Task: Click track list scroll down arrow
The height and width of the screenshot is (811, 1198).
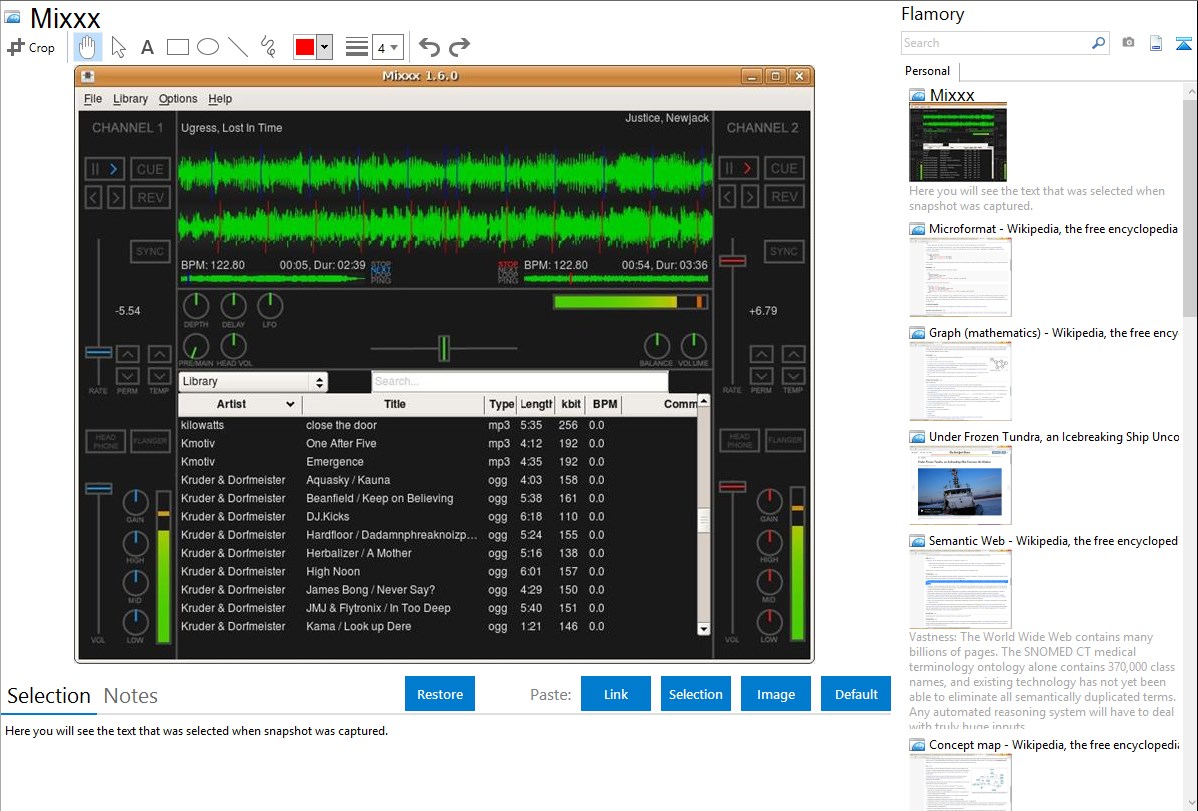Action: pyautogui.click(x=704, y=628)
